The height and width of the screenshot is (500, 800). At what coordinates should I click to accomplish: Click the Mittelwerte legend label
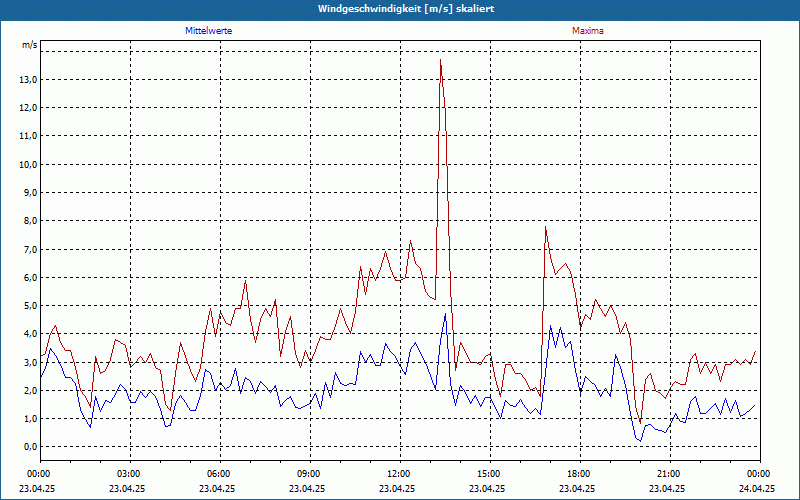click(209, 31)
